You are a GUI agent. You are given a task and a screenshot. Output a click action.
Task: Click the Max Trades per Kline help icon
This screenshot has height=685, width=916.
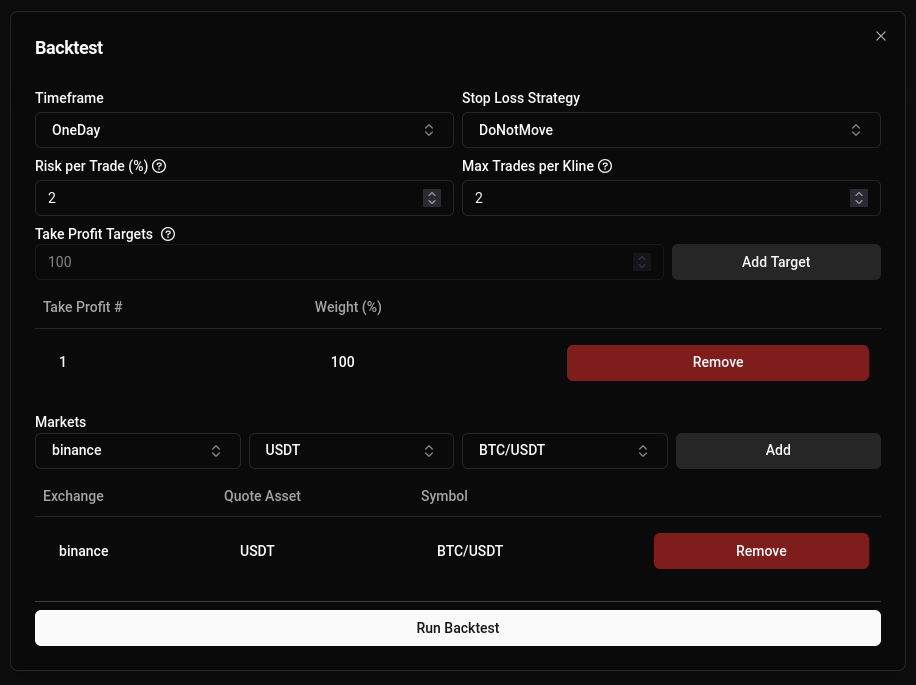[x=605, y=166]
